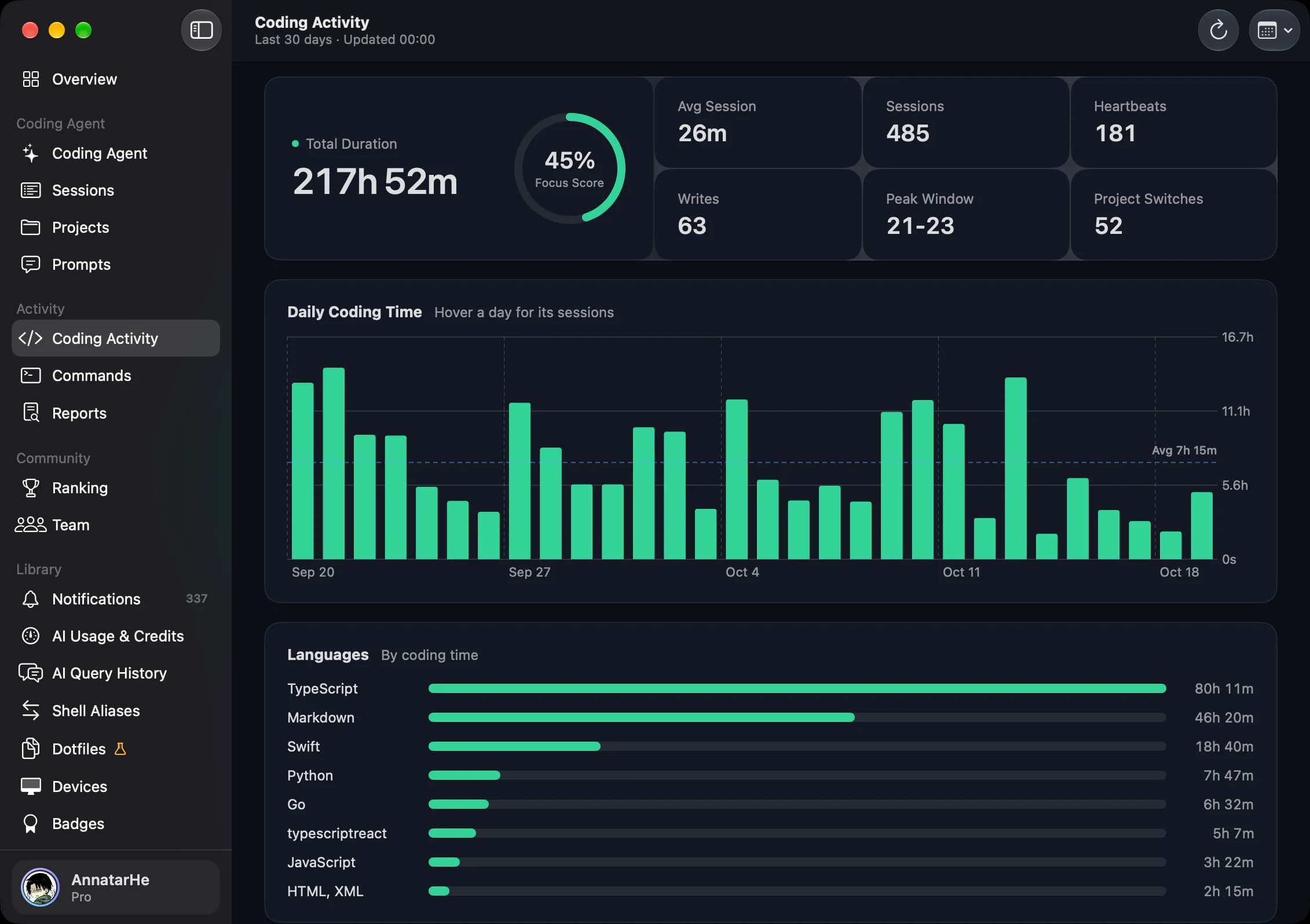
Task: Click the Badges ribbon icon
Action: (31, 824)
